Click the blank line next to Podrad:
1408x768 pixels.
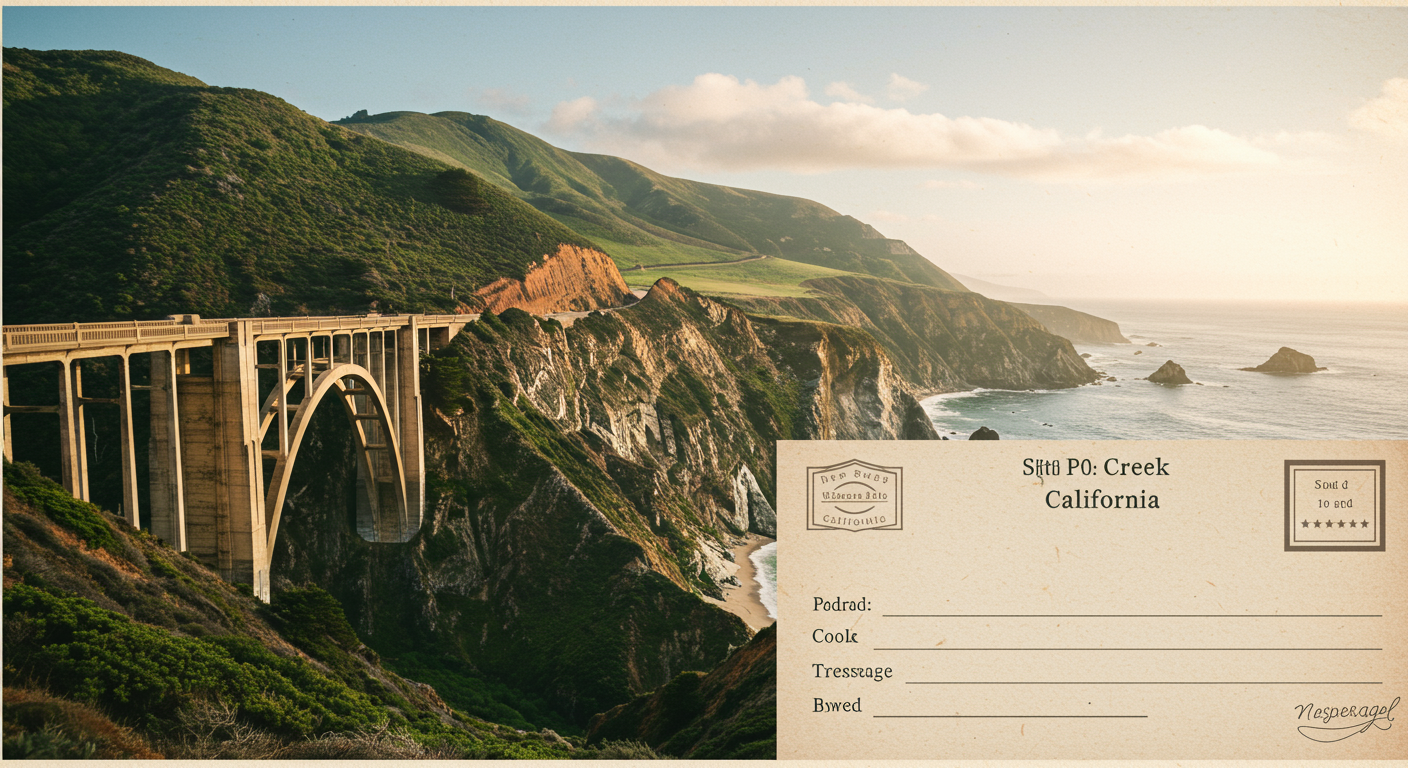pyautogui.click(x=1131, y=615)
